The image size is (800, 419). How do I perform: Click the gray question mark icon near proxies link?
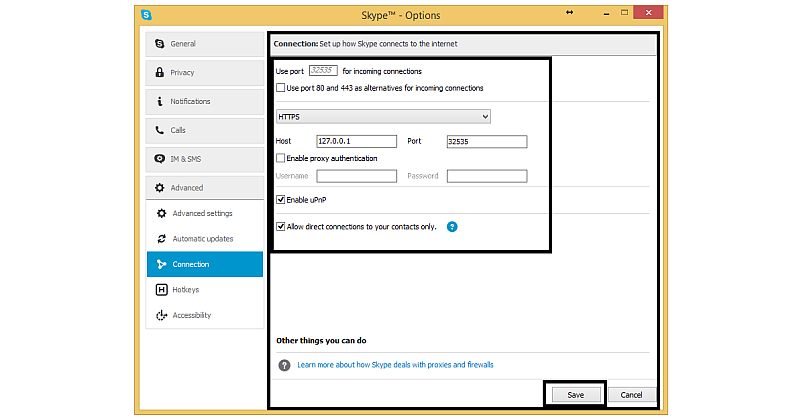(284, 365)
